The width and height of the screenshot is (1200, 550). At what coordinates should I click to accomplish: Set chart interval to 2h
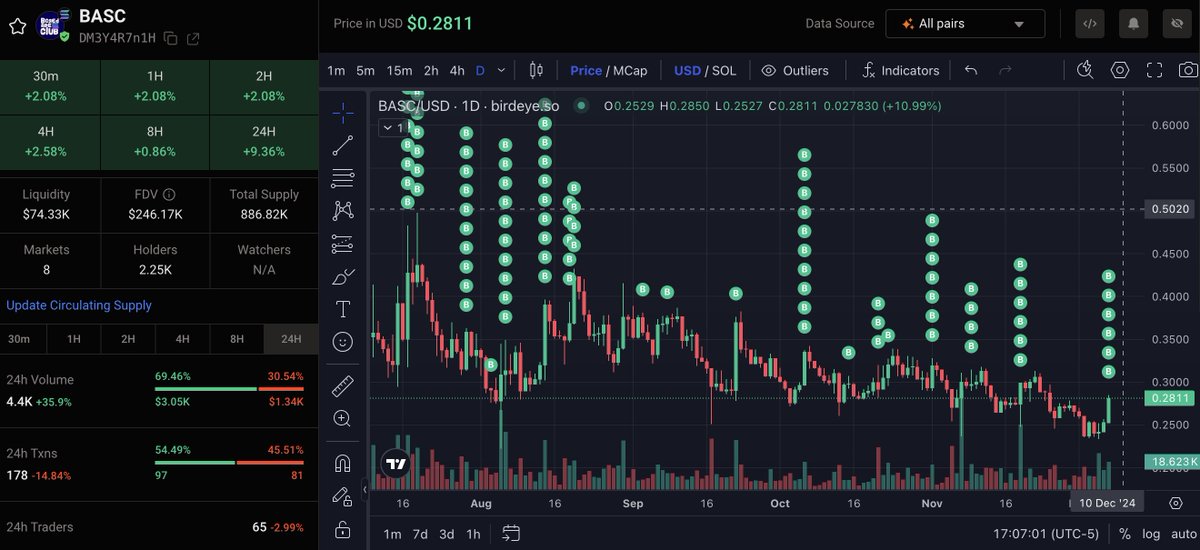(x=431, y=70)
